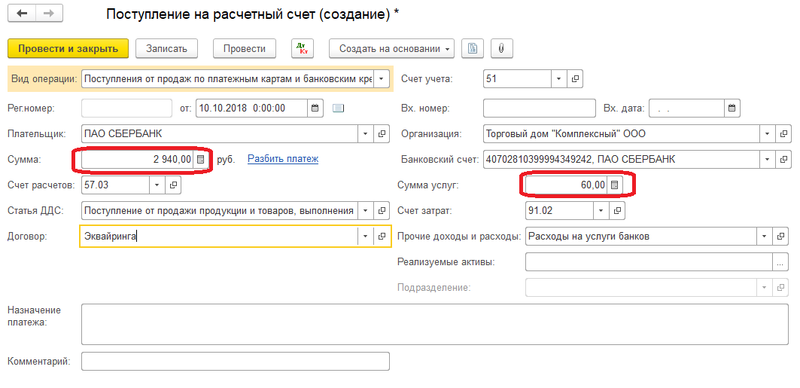Expand the Статья ДДС dropdown

tap(365, 210)
